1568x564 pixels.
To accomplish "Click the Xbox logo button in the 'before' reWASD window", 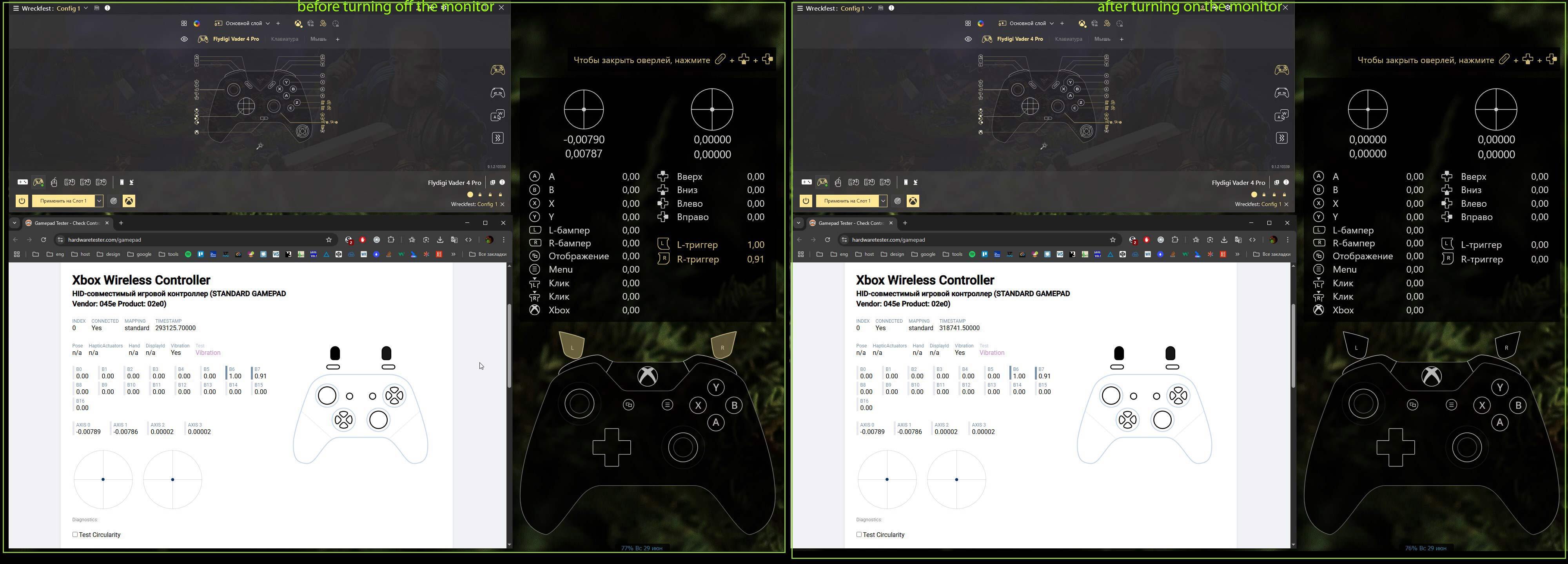I will 129,201.
